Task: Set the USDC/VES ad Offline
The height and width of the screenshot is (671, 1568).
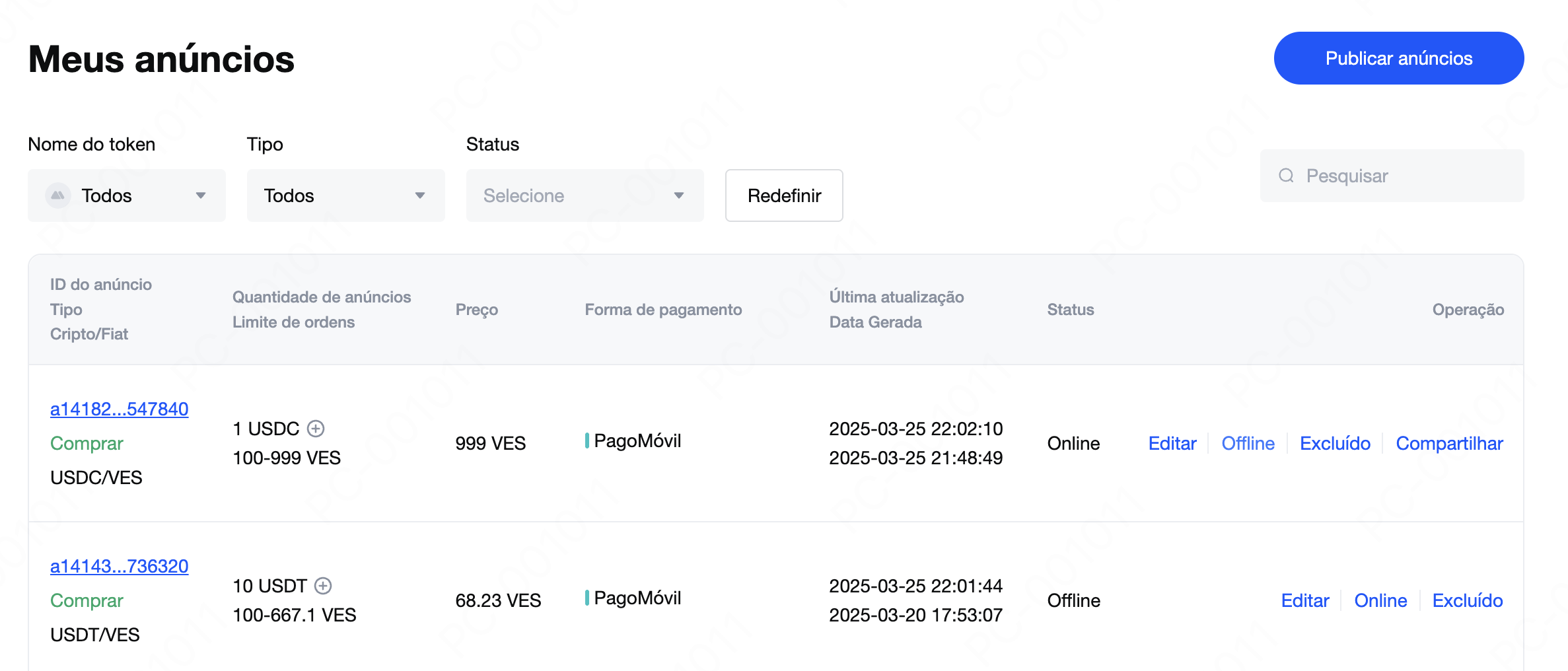Action: pyautogui.click(x=1248, y=443)
